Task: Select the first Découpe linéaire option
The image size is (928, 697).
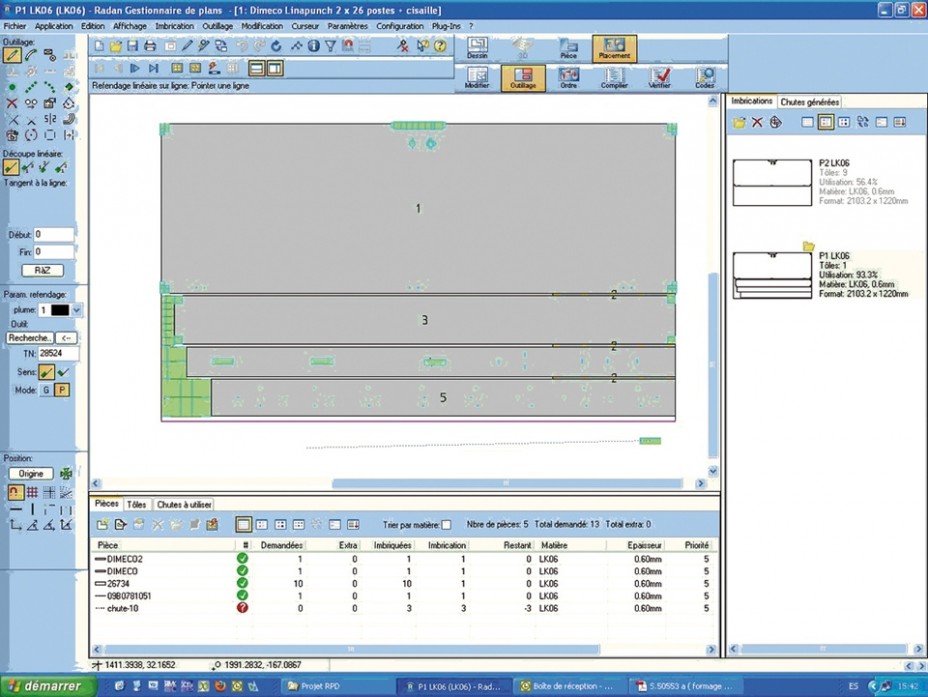Action: pos(11,167)
